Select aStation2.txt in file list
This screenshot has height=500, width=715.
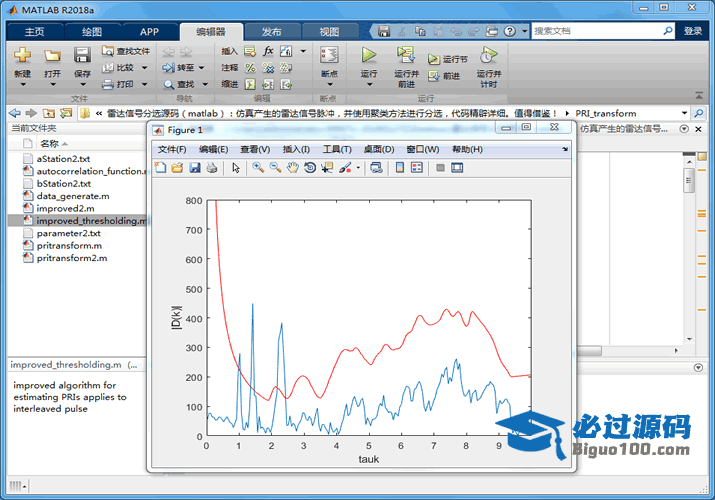click(x=63, y=159)
